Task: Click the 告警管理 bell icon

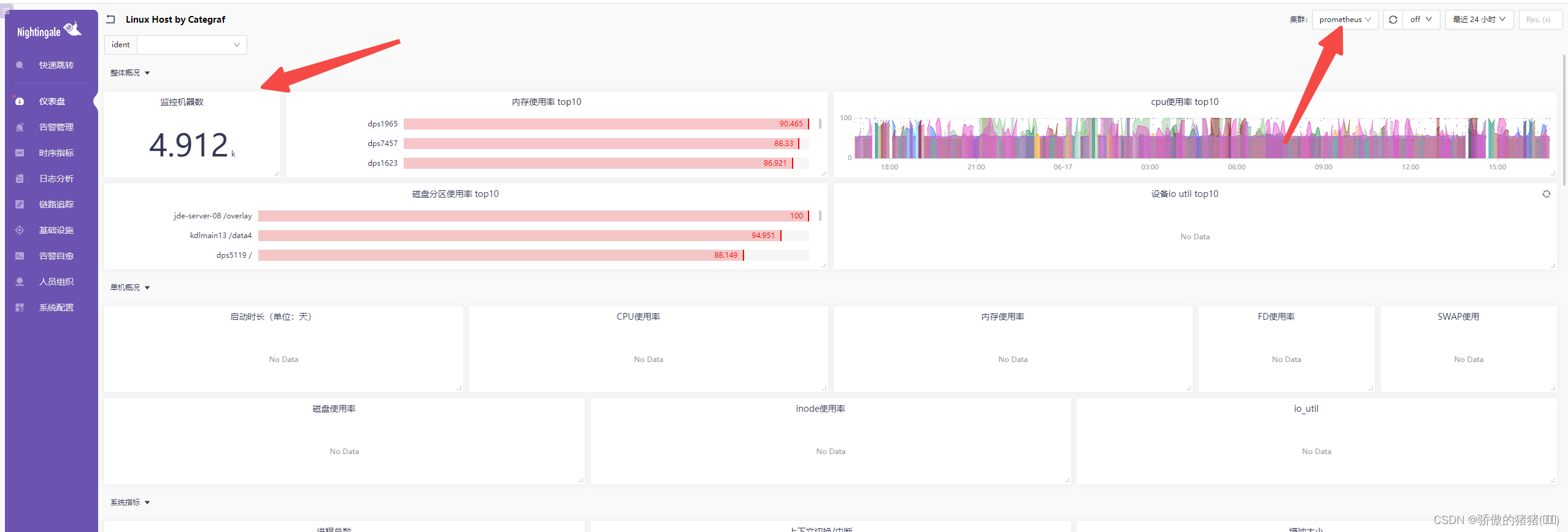Action: pyautogui.click(x=20, y=127)
